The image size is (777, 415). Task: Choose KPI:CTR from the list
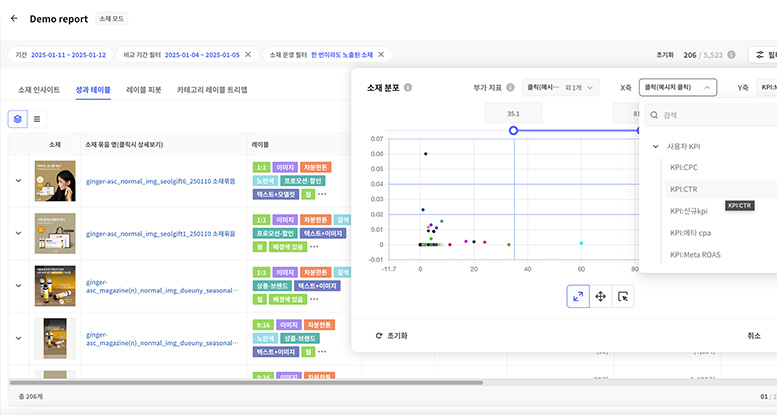pyautogui.click(x=683, y=189)
